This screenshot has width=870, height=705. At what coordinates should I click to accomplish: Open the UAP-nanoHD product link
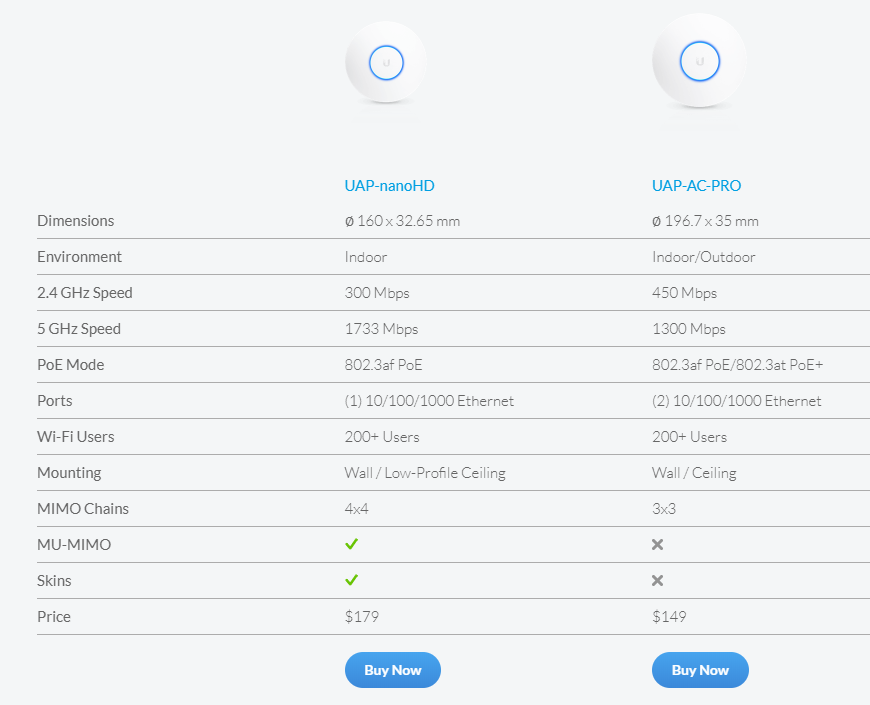(389, 185)
